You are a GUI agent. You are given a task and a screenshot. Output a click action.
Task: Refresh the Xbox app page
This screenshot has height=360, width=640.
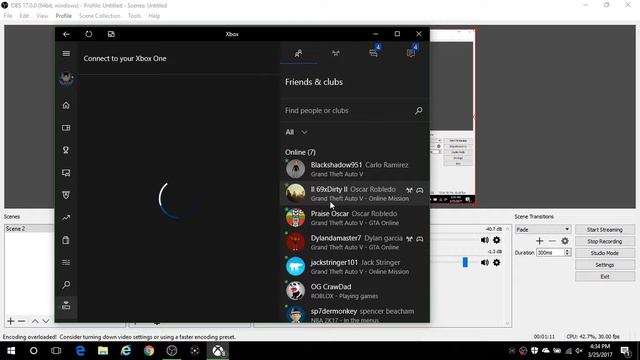pos(89,34)
